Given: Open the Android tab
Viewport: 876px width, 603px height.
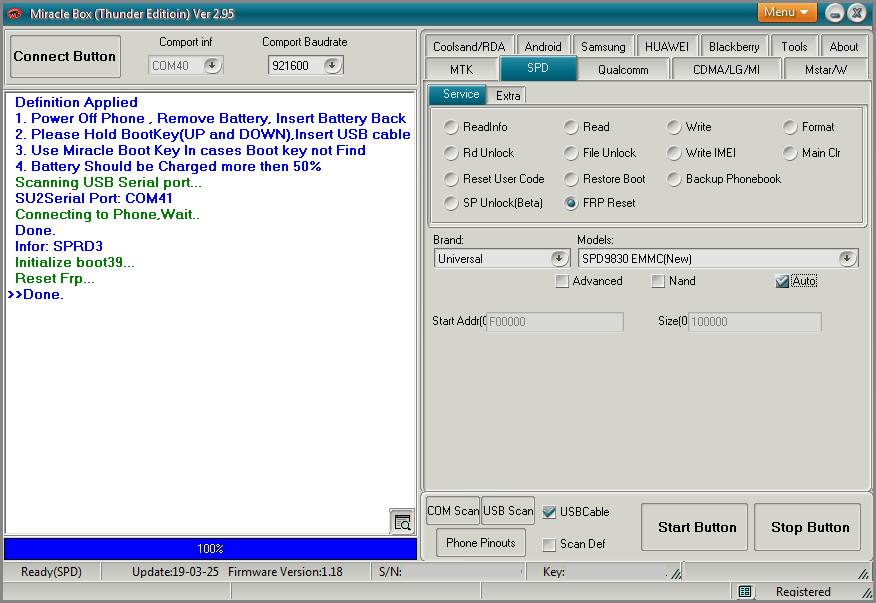Looking at the screenshot, I should click(542, 46).
